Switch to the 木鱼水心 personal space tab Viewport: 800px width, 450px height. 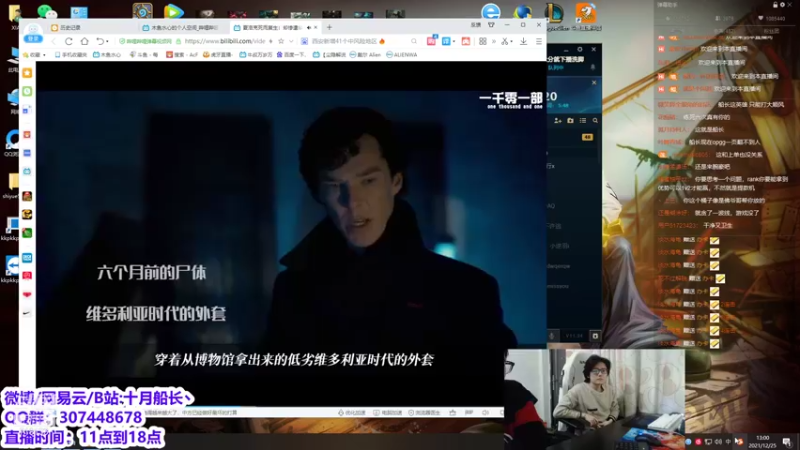click(184, 28)
